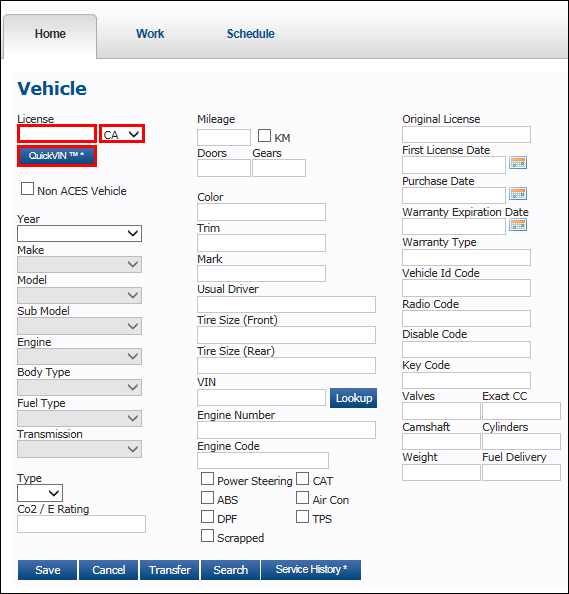Go to the Schedule tab
569x594 pixels.
[250, 34]
